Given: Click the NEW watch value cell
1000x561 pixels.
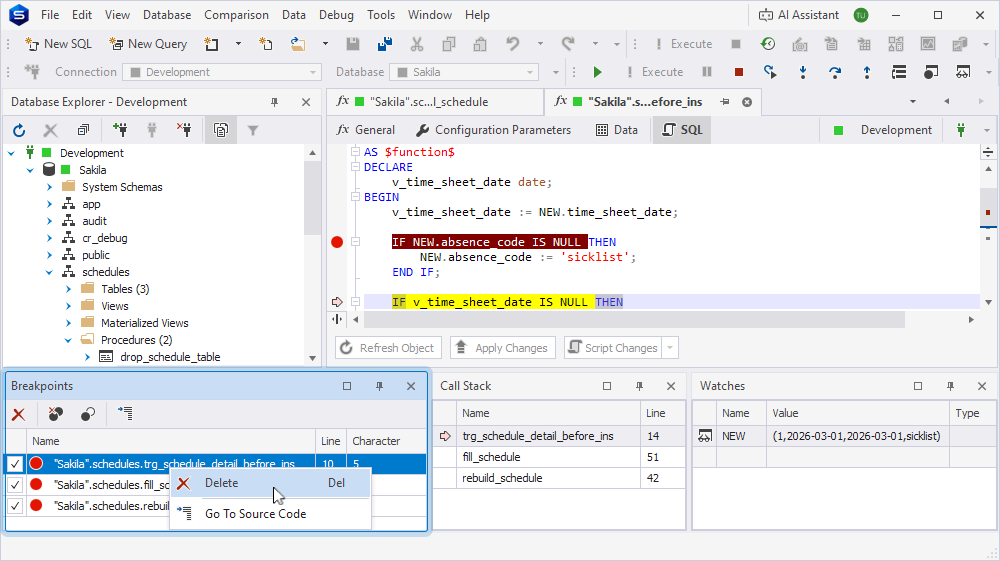Looking at the screenshot, I should click(857, 436).
